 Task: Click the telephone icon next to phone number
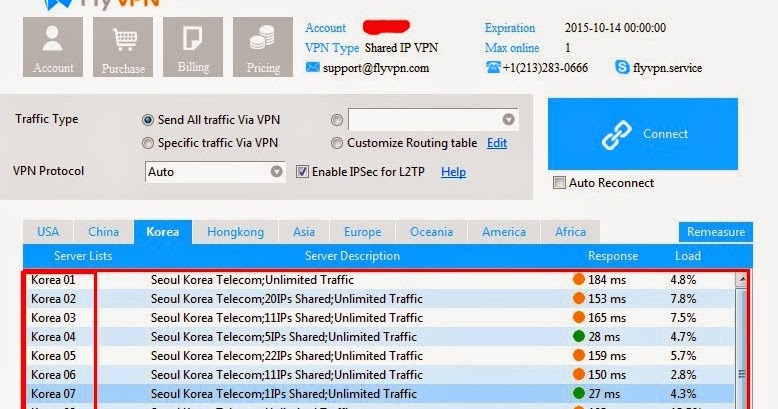coord(493,67)
